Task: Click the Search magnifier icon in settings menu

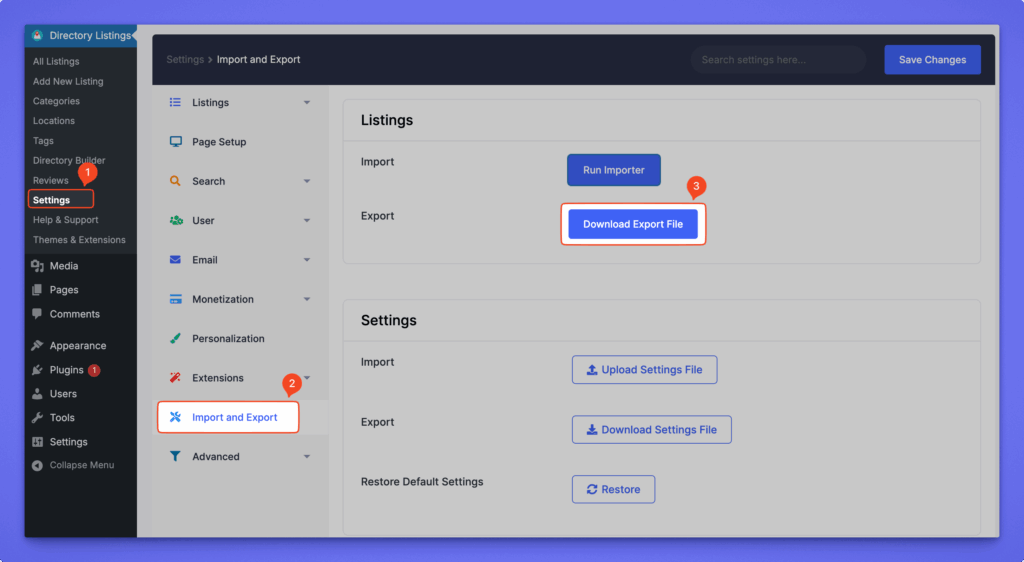Action: [175, 181]
